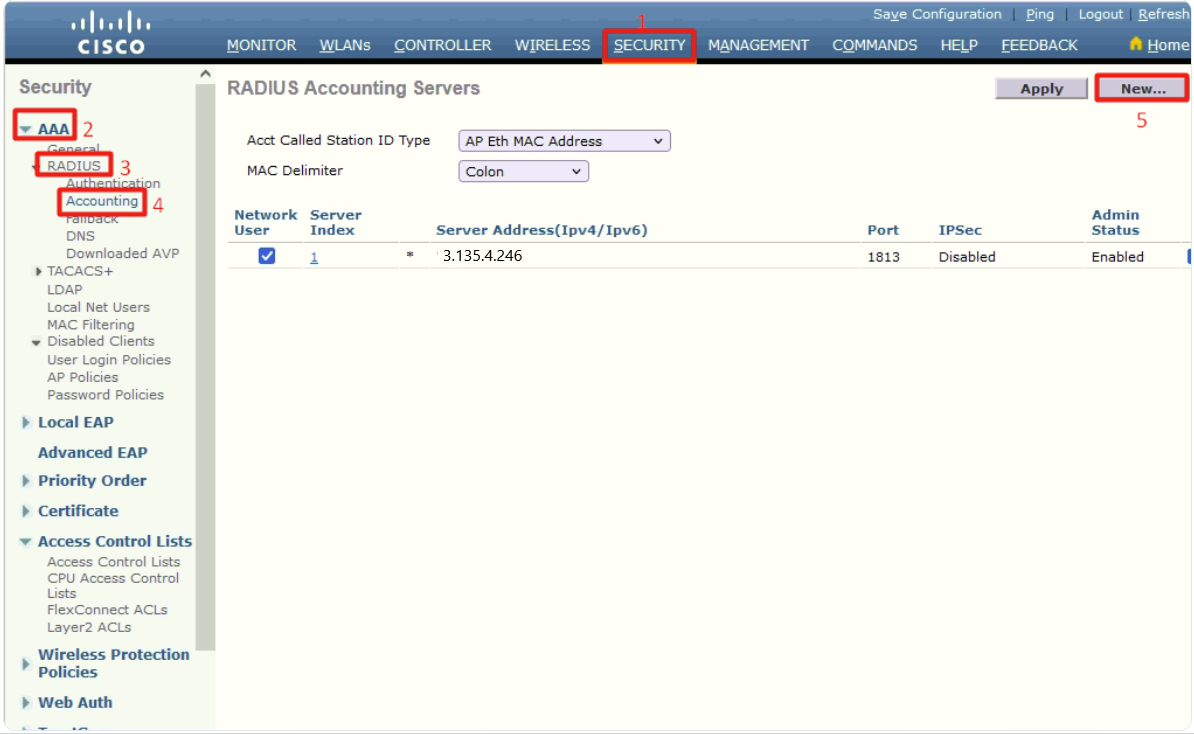The width and height of the screenshot is (1194, 734).
Task: Click the Logout link
Action: click(x=1100, y=14)
